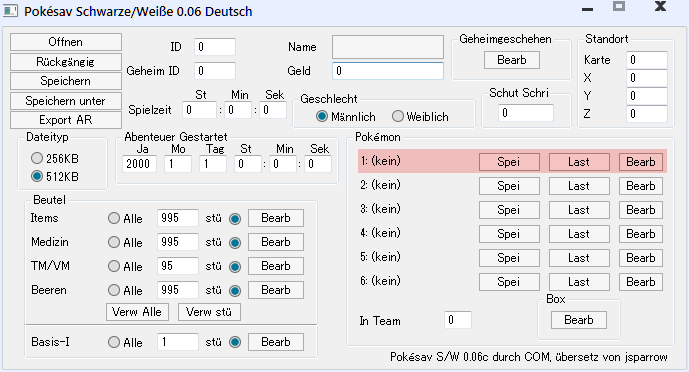The height and width of the screenshot is (372, 689).
Task: Click the Verw Alle button
Action: tap(137, 312)
